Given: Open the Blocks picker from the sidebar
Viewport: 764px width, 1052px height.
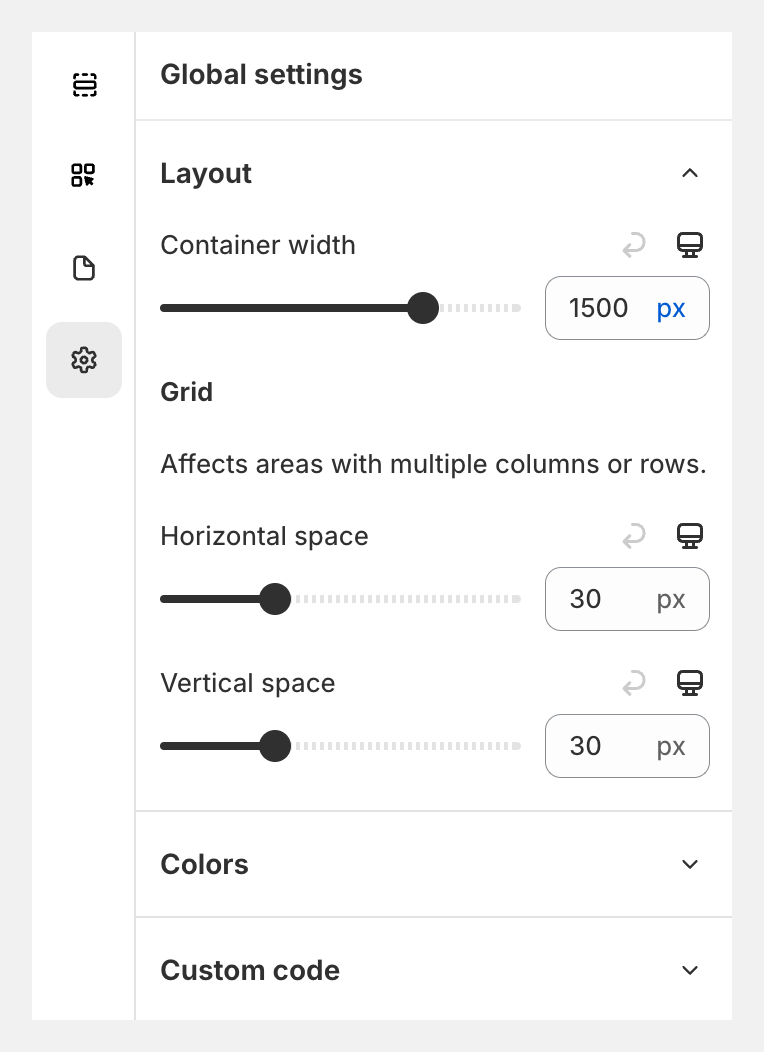Looking at the screenshot, I should coord(84,174).
